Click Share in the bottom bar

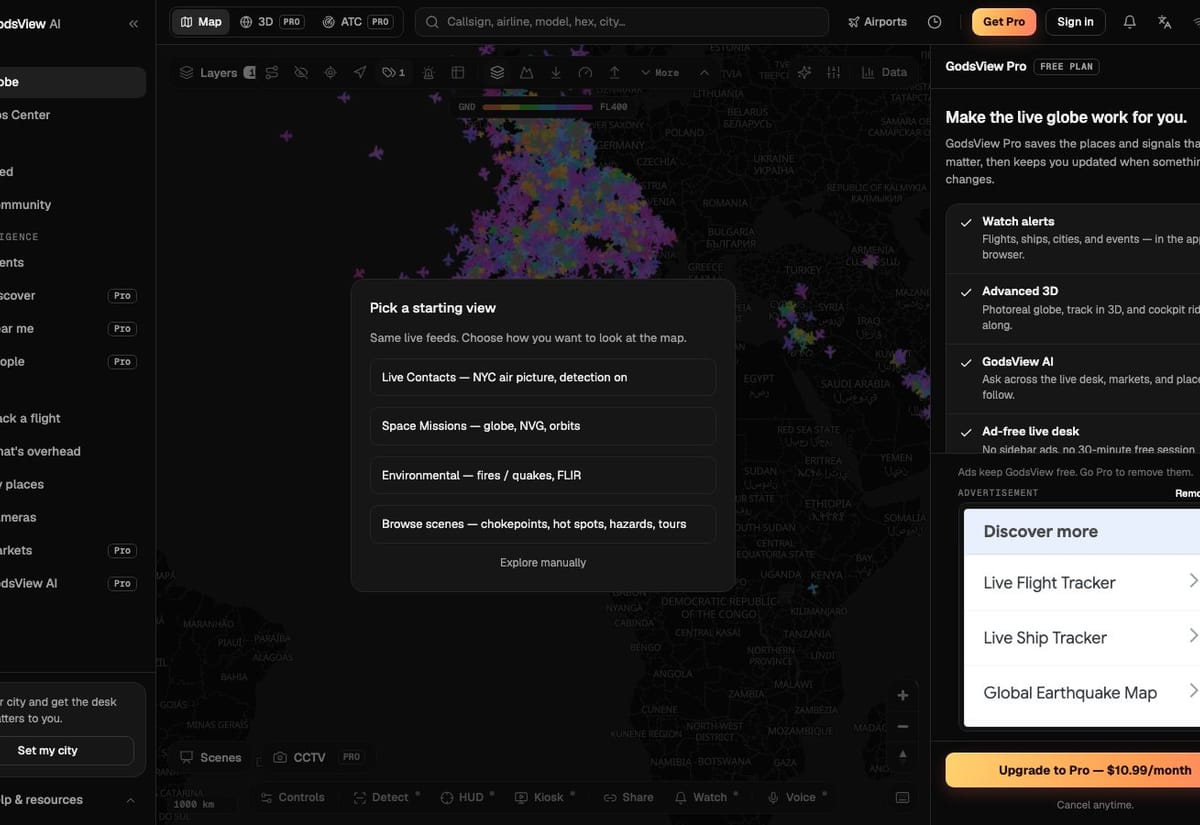pos(628,797)
